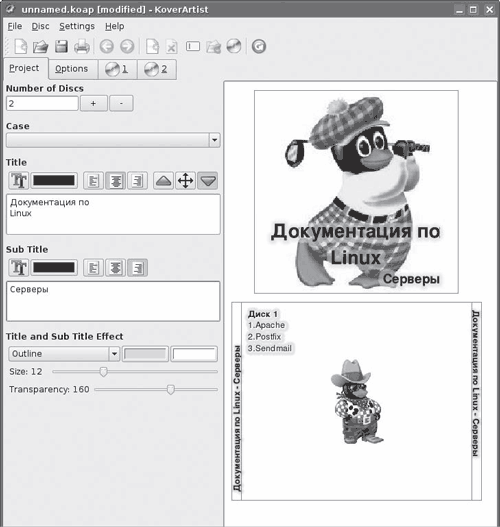Open a project with the folder icon
This screenshot has height=527, width=500.
[41, 46]
